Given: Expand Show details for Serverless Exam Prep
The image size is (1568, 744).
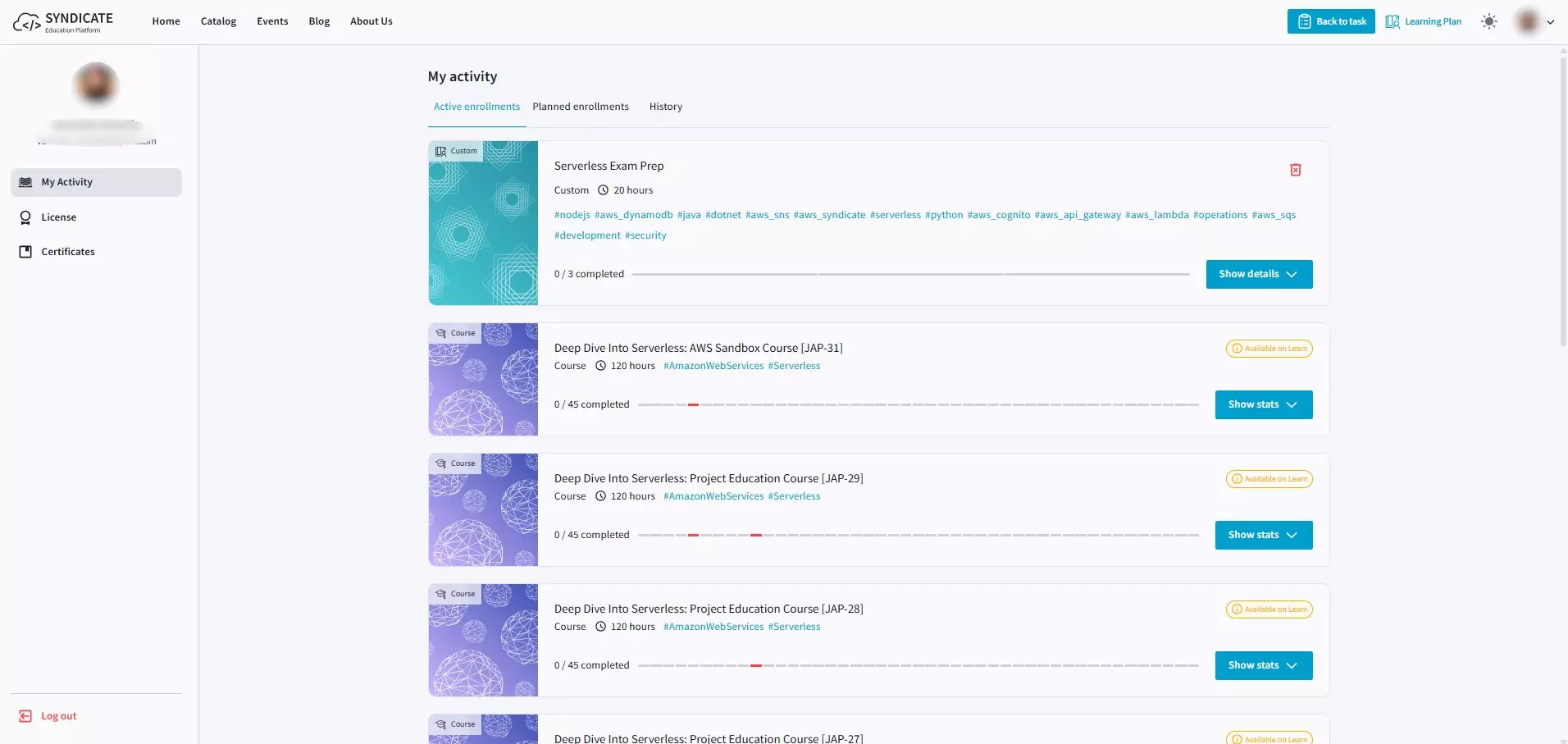Looking at the screenshot, I should pos(1259,274).
